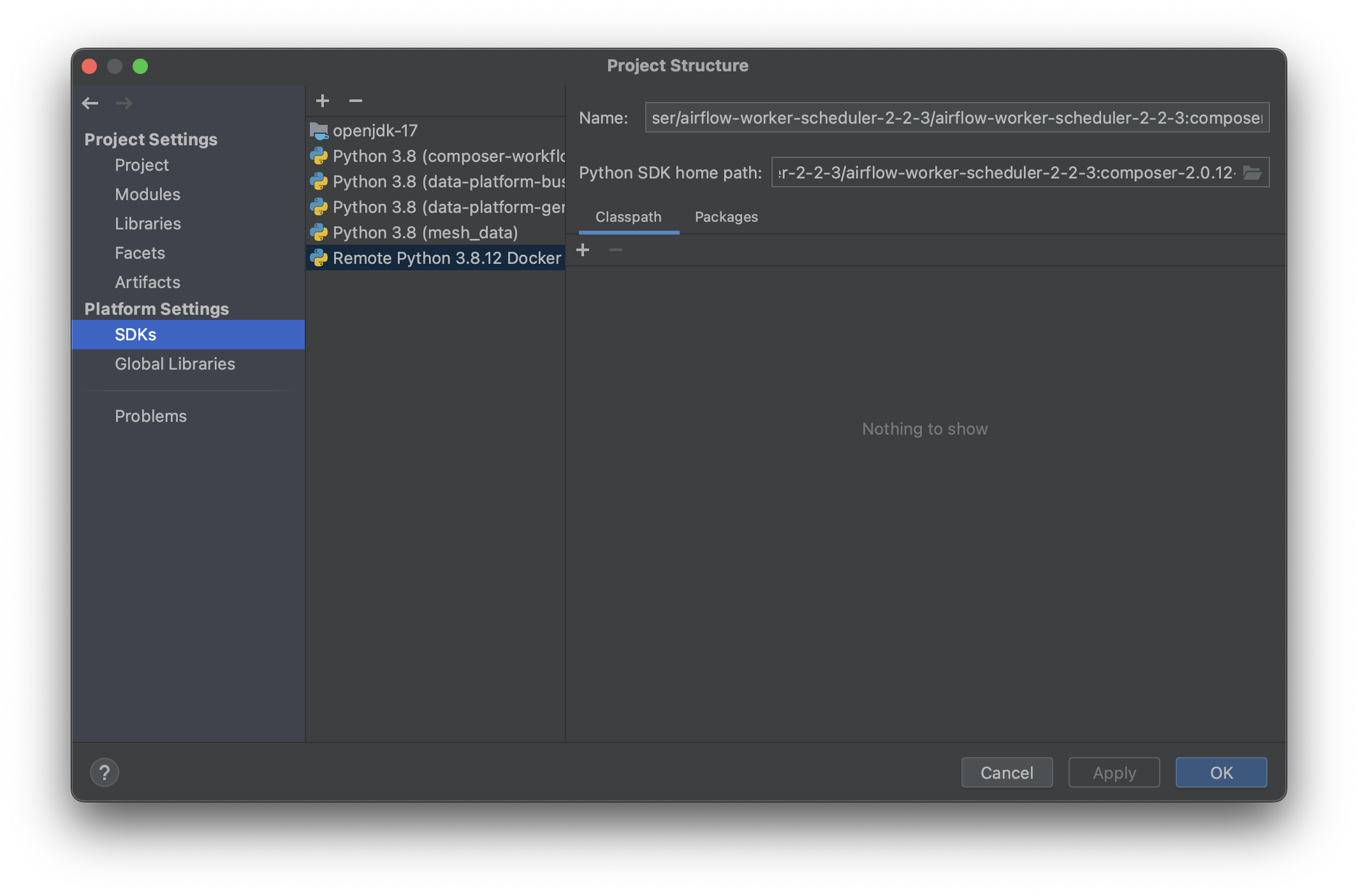This screenshot has height=896, width=1358.
Task: Switch to the Packages tab
Action: (726, 217)
